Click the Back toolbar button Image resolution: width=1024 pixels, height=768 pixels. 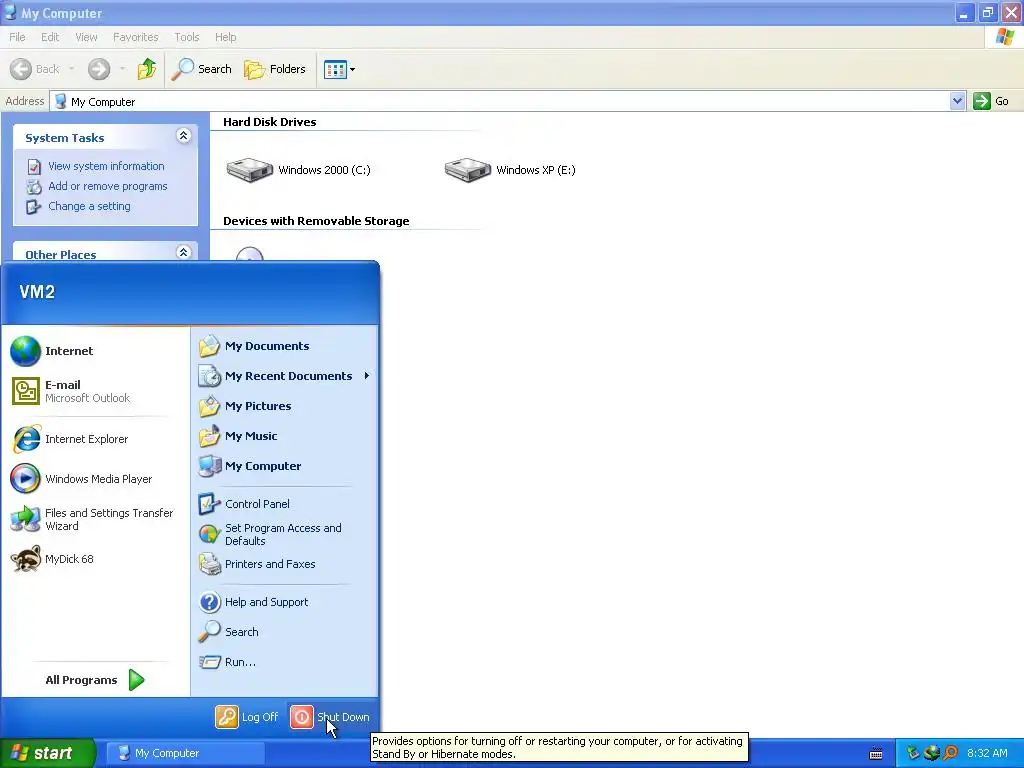tap(35, 69)
